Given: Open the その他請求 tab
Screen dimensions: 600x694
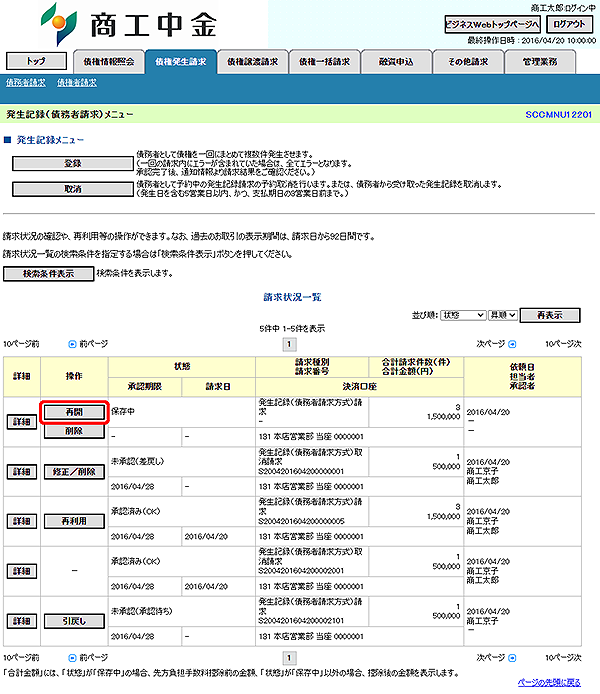Looking at the screenshot, I should coord(468,62).
